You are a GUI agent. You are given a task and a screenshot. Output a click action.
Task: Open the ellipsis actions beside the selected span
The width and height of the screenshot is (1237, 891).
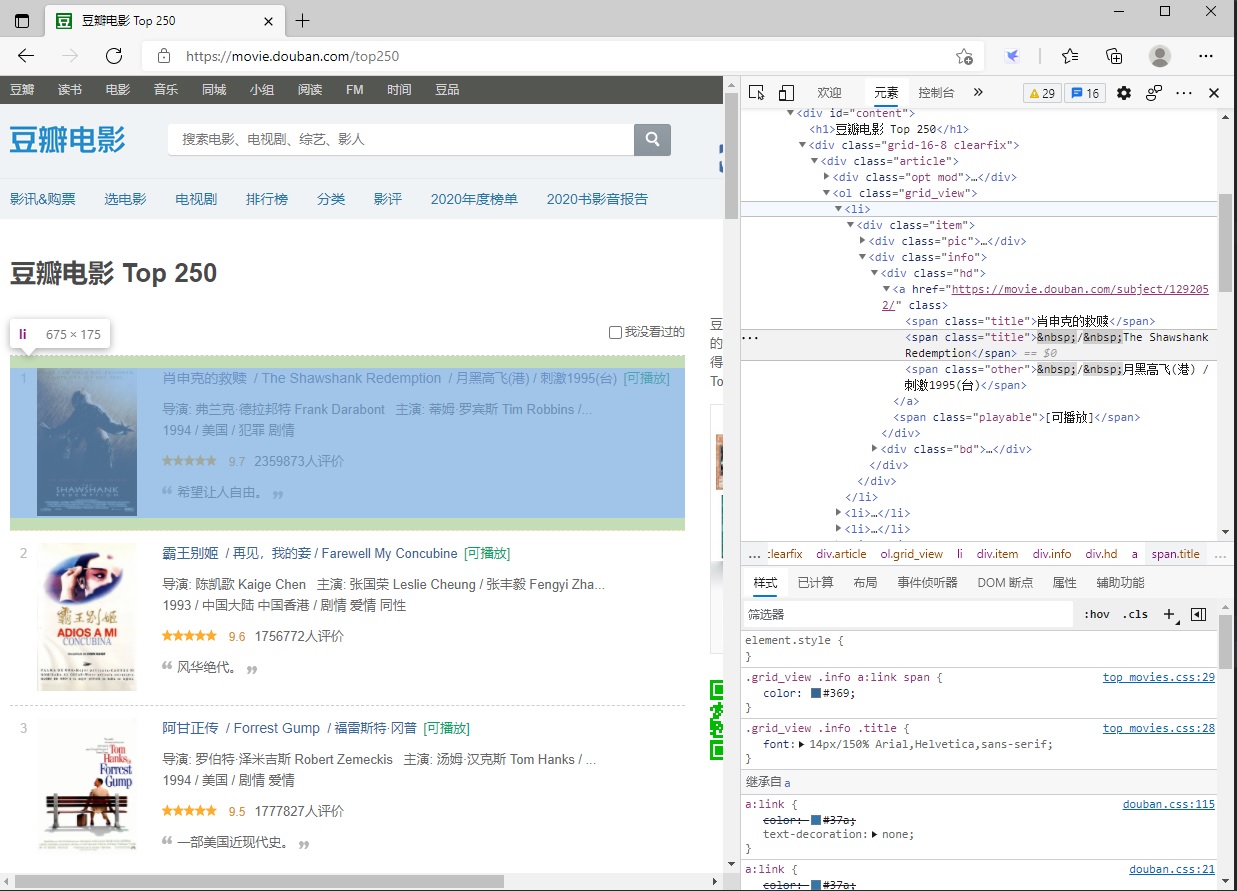[748, 338]
